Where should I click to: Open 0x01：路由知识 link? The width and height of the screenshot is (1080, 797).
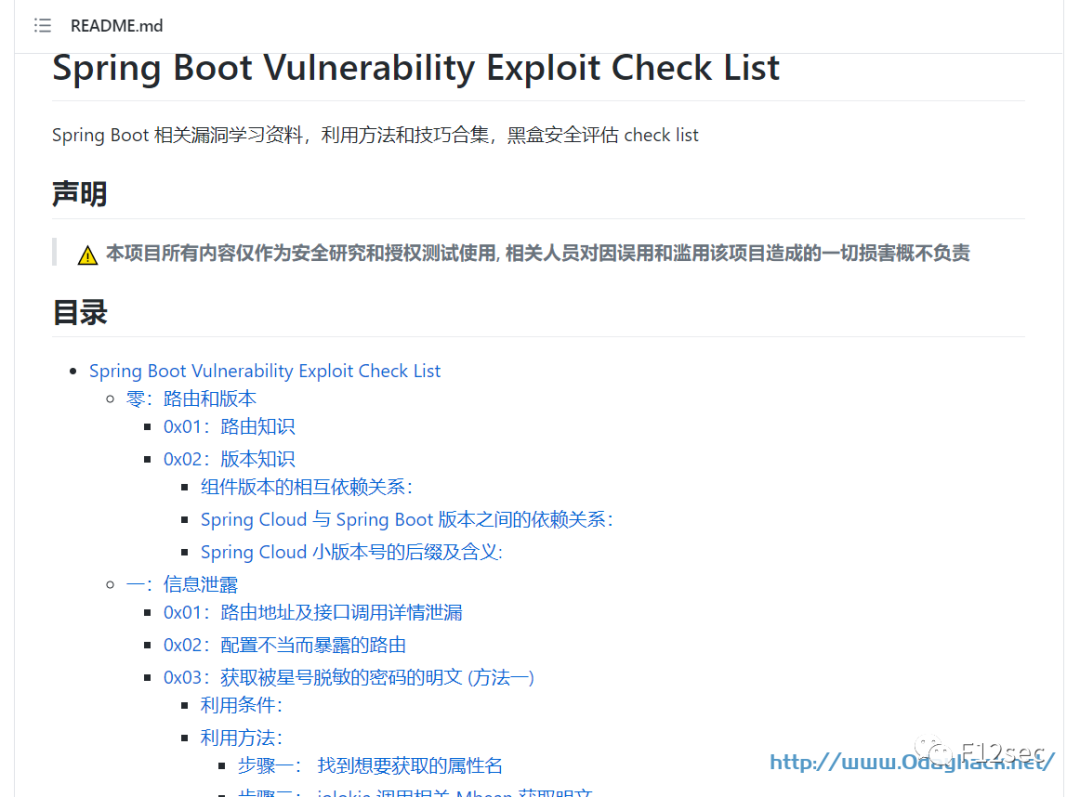(x=229, y=427)
